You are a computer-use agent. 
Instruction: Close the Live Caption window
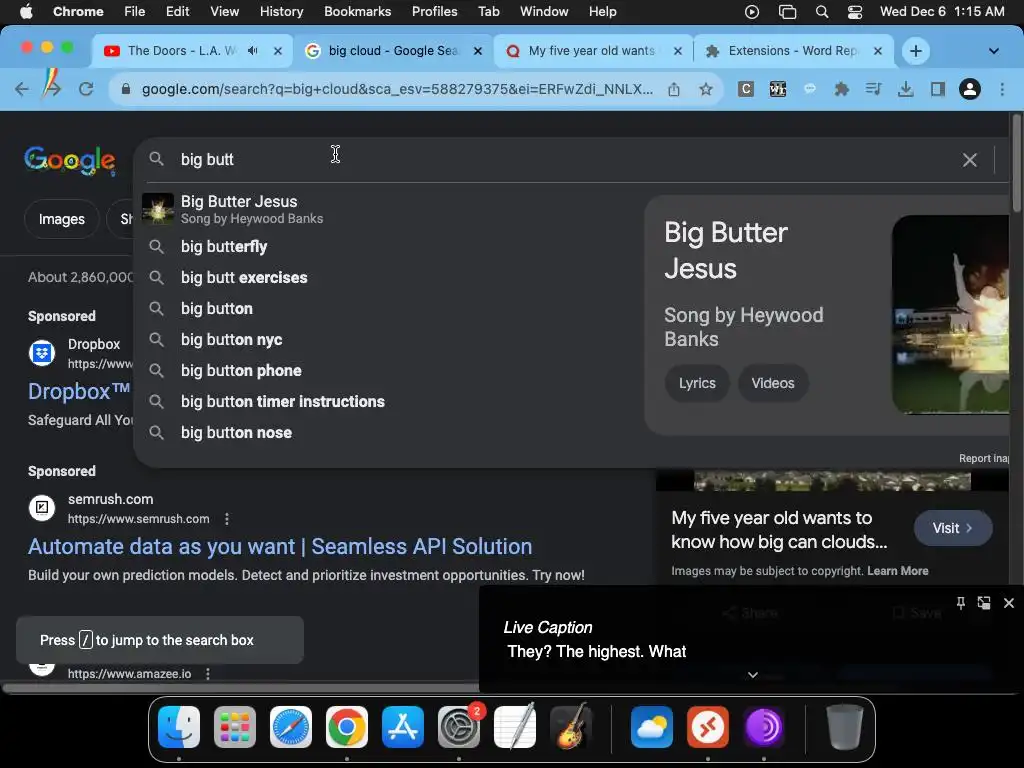coord(1008,603)
